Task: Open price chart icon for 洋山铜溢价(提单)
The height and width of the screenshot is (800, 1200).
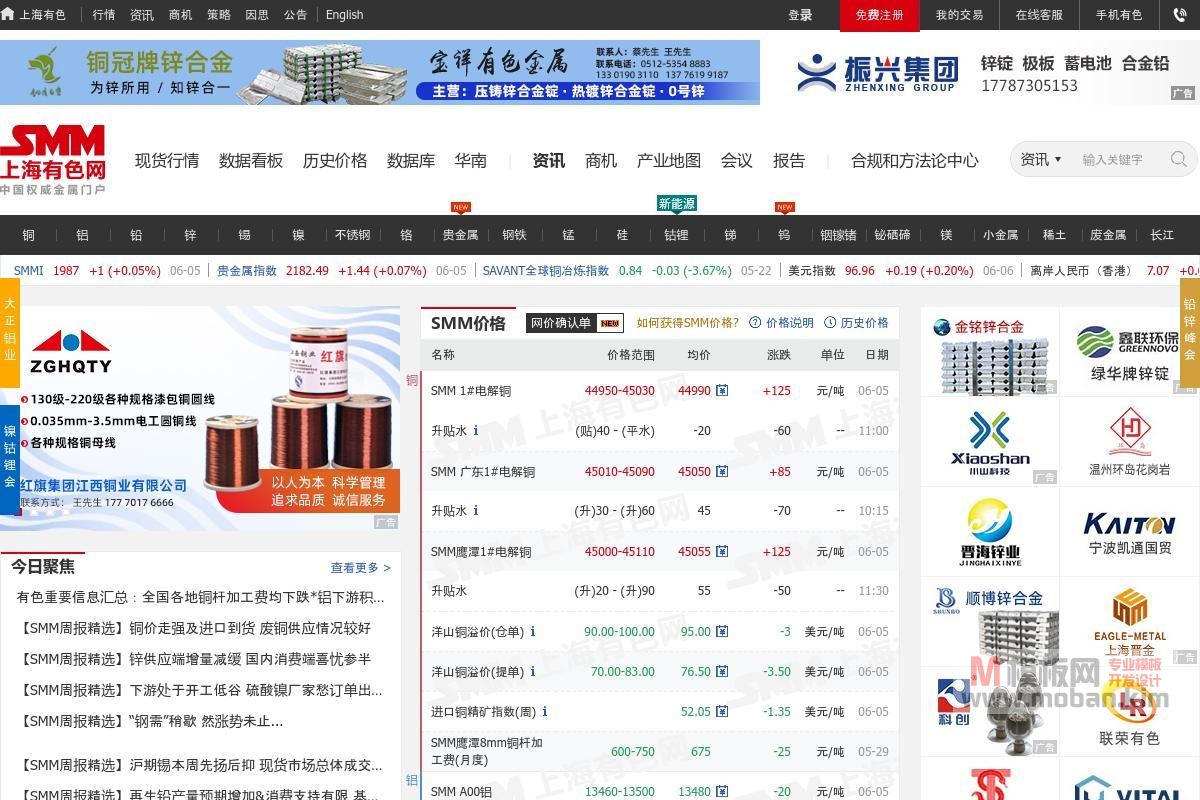Action: 722,672
